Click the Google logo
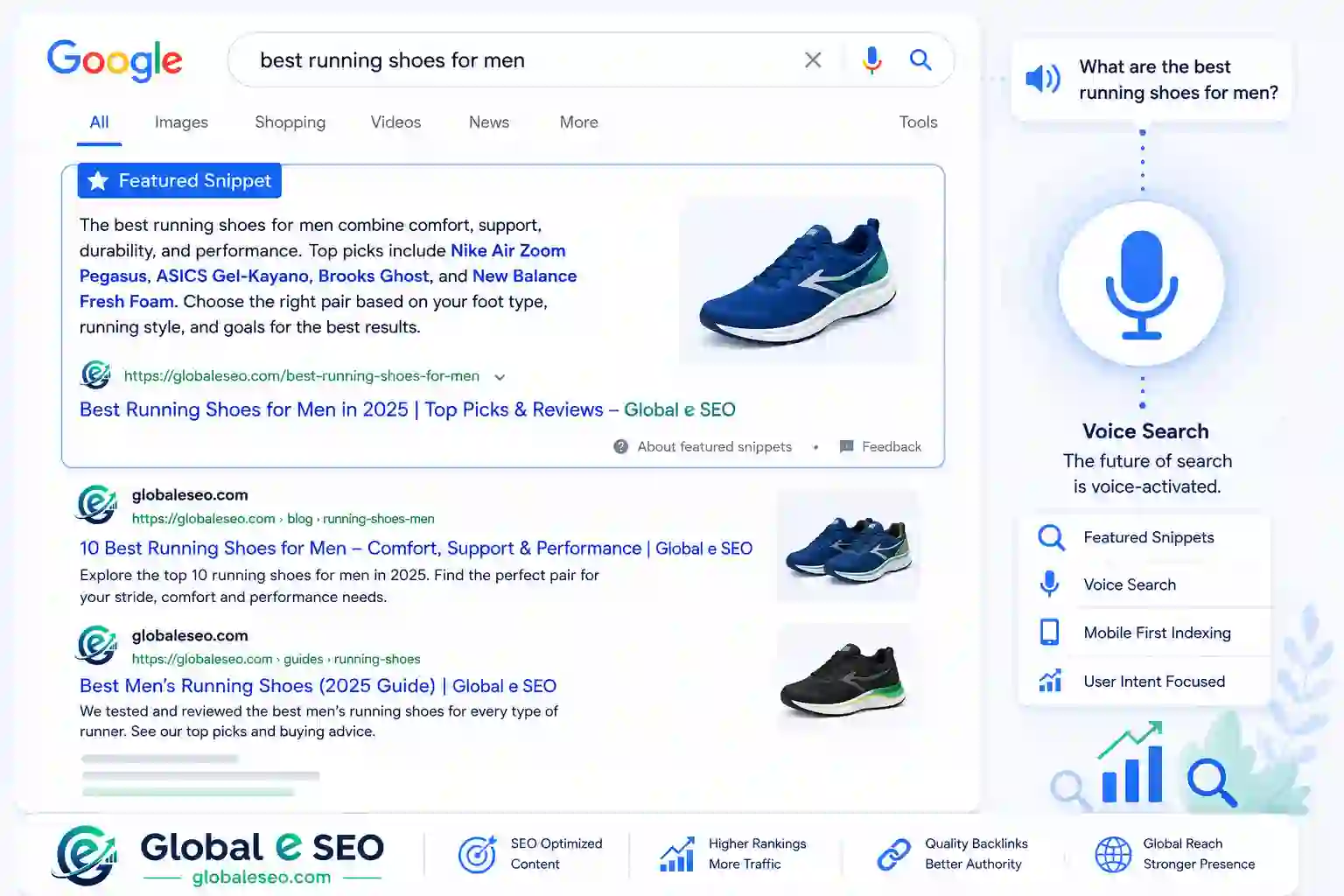 pos(115,60)
